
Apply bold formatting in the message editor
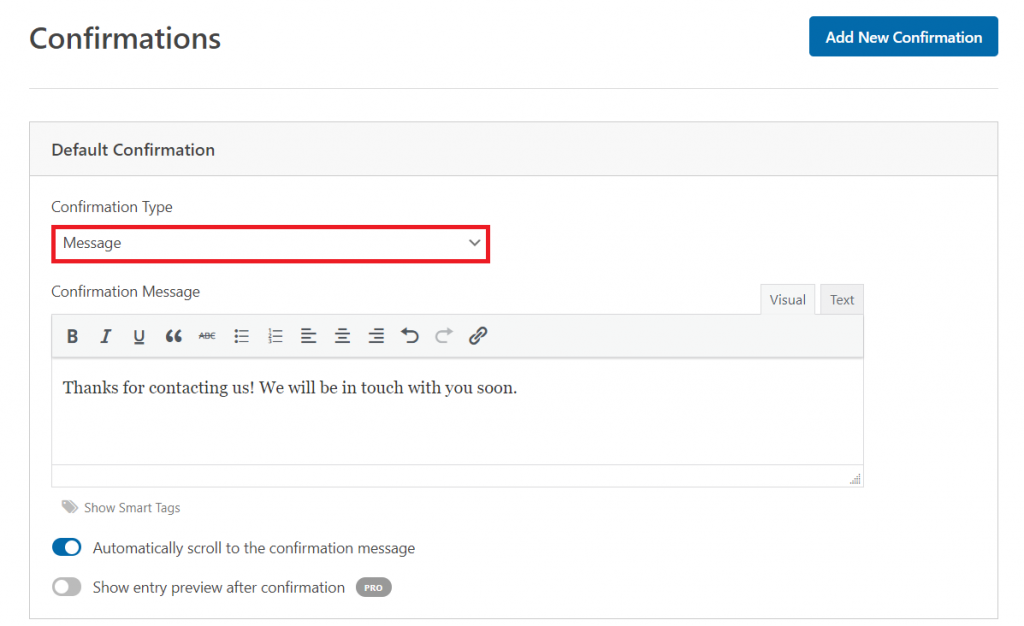click(72, 335)
